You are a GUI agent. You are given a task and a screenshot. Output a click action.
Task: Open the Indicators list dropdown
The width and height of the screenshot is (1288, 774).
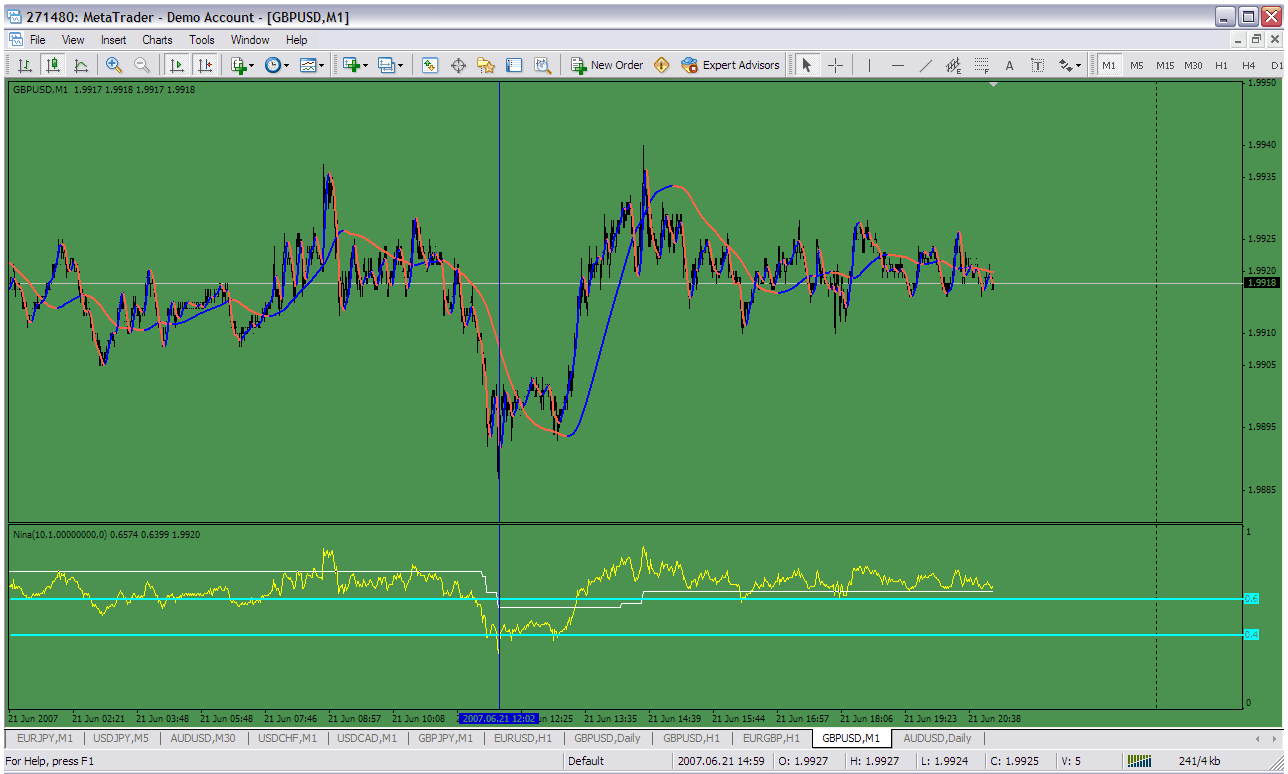tap(242, 65)
